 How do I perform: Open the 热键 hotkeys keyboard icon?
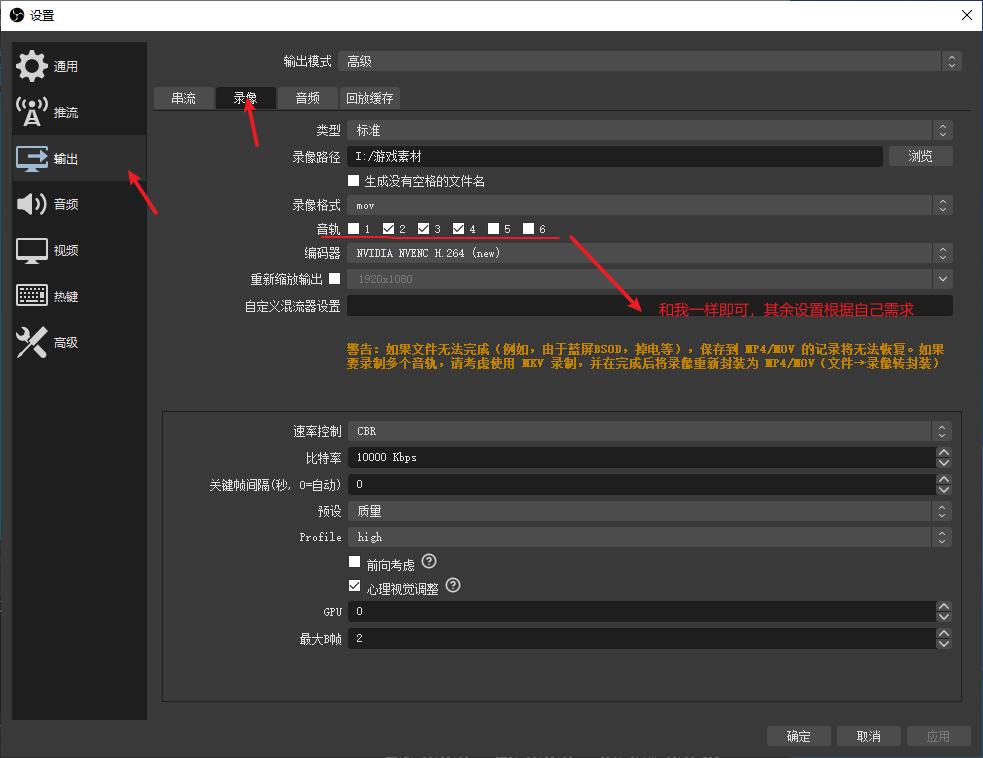pos(31,295)
